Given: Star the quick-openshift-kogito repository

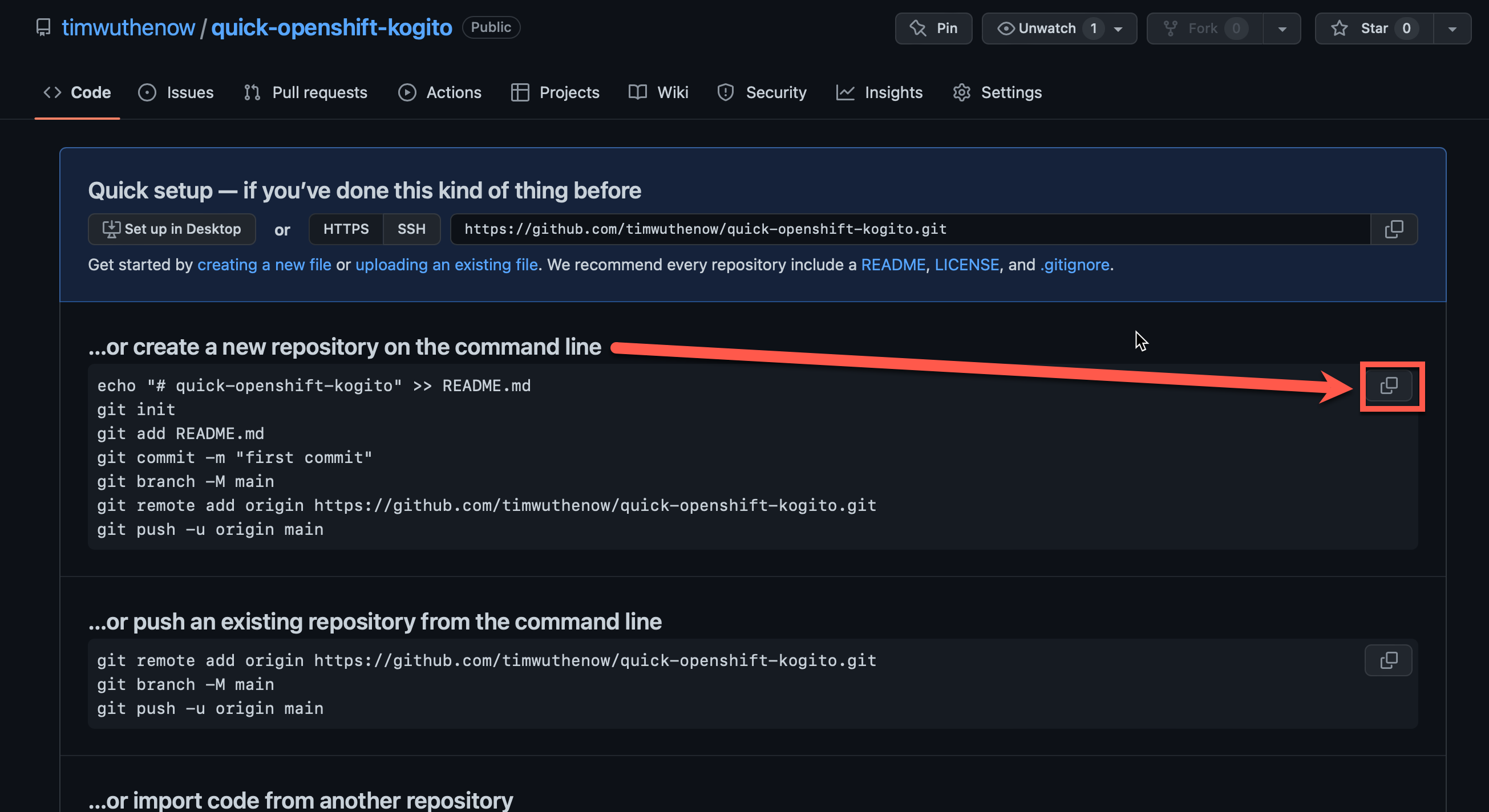Looking at the screenshot, I should [x=1374, y=29].
